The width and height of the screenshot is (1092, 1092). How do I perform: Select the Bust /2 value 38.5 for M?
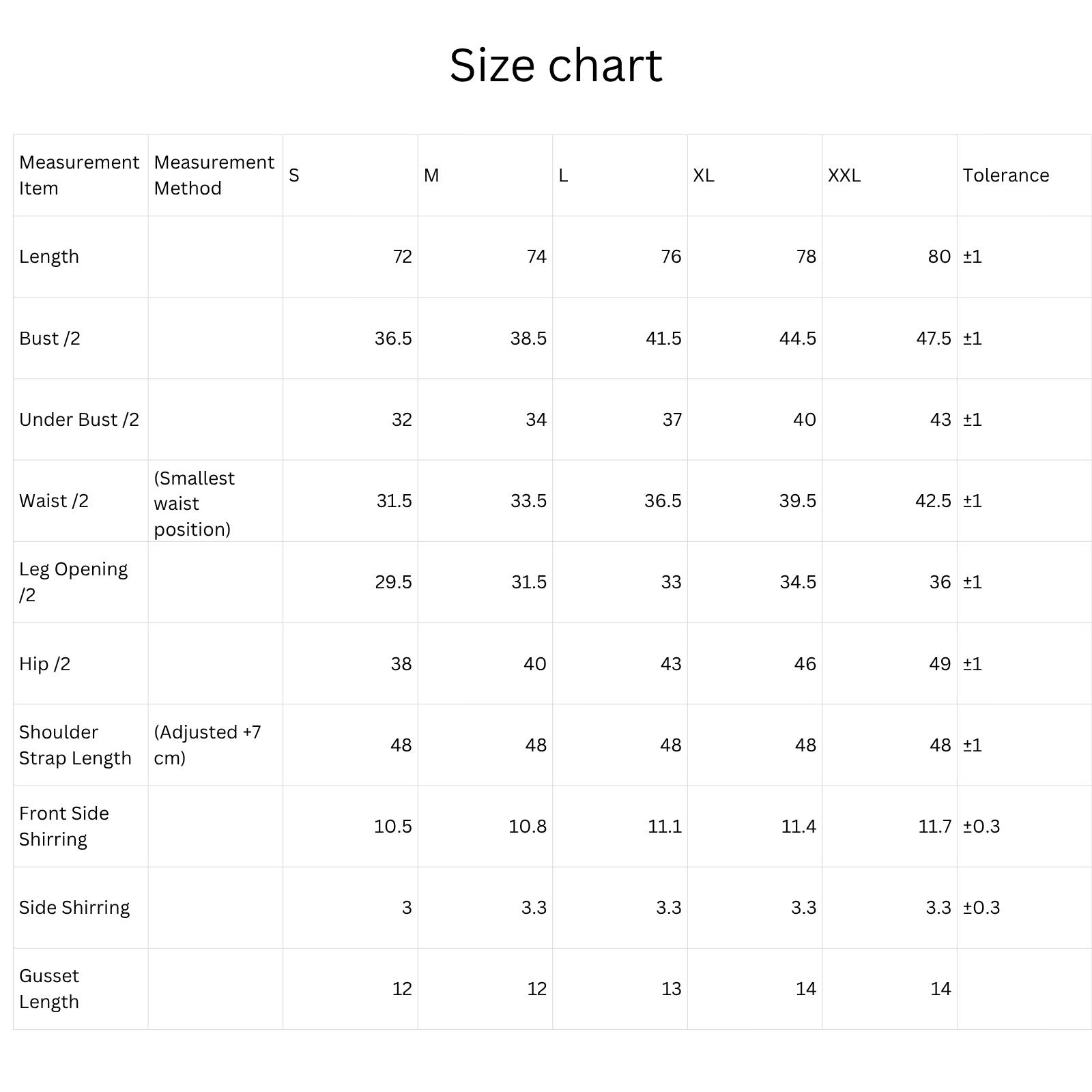coord(528,339)
